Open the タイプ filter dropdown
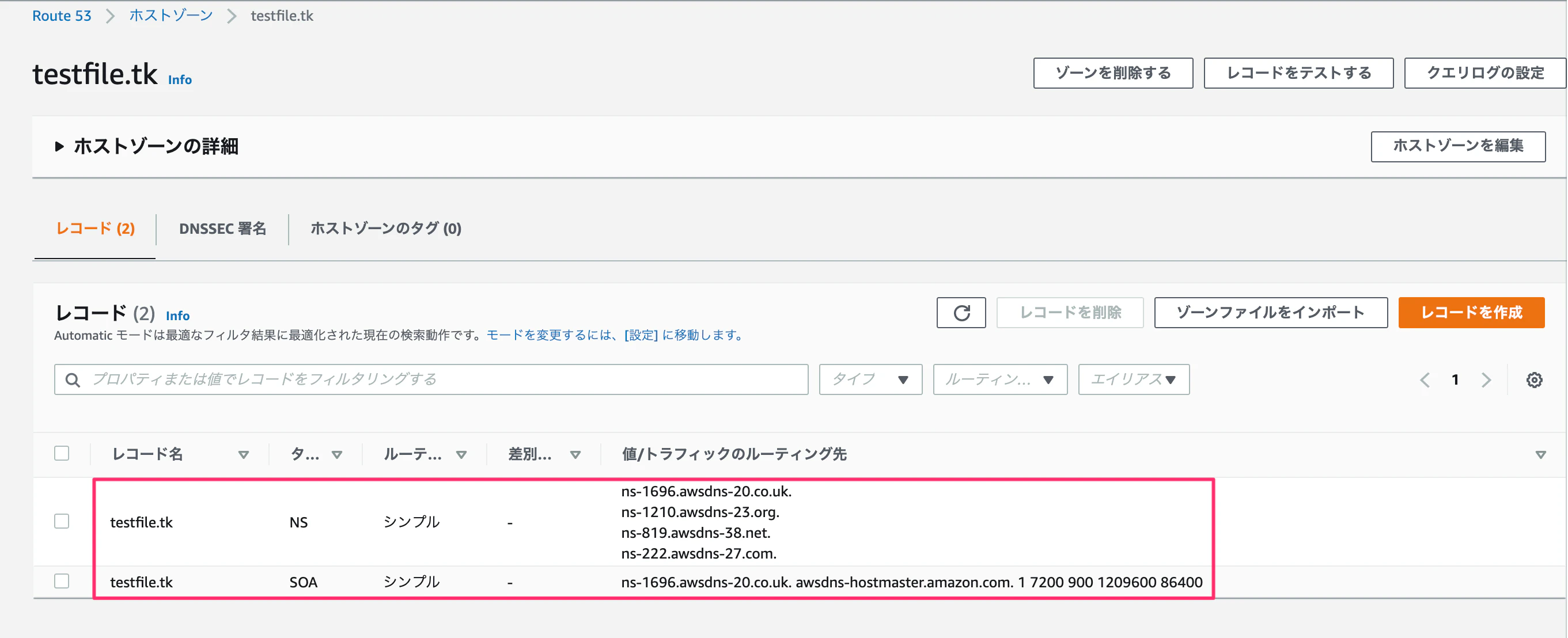1568x638 pixels. pyautogui.click(x=870, y=379)
